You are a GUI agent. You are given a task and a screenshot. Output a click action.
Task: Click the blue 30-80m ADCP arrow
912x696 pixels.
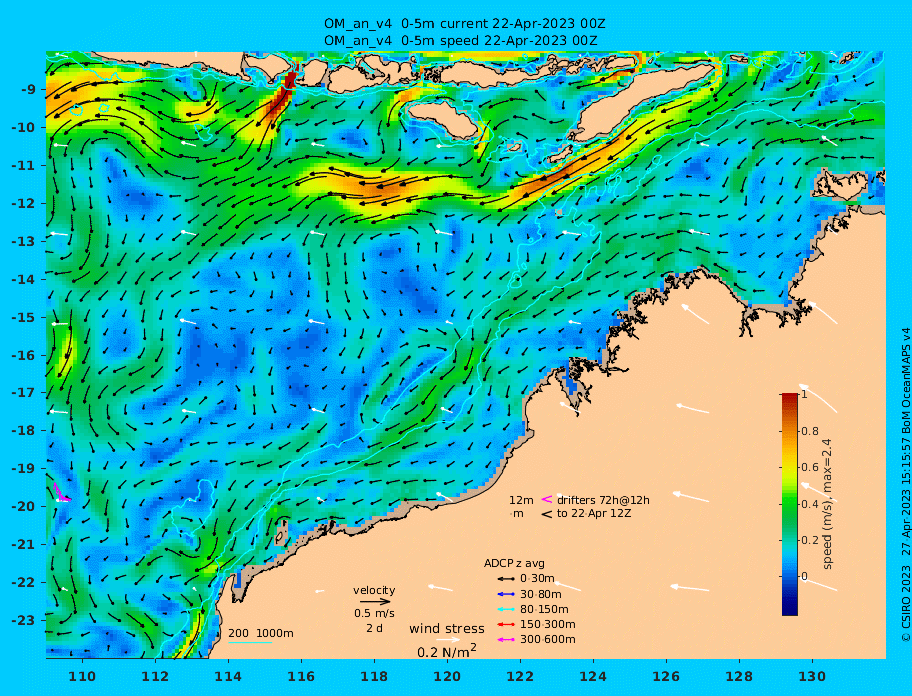coord(505,594)
